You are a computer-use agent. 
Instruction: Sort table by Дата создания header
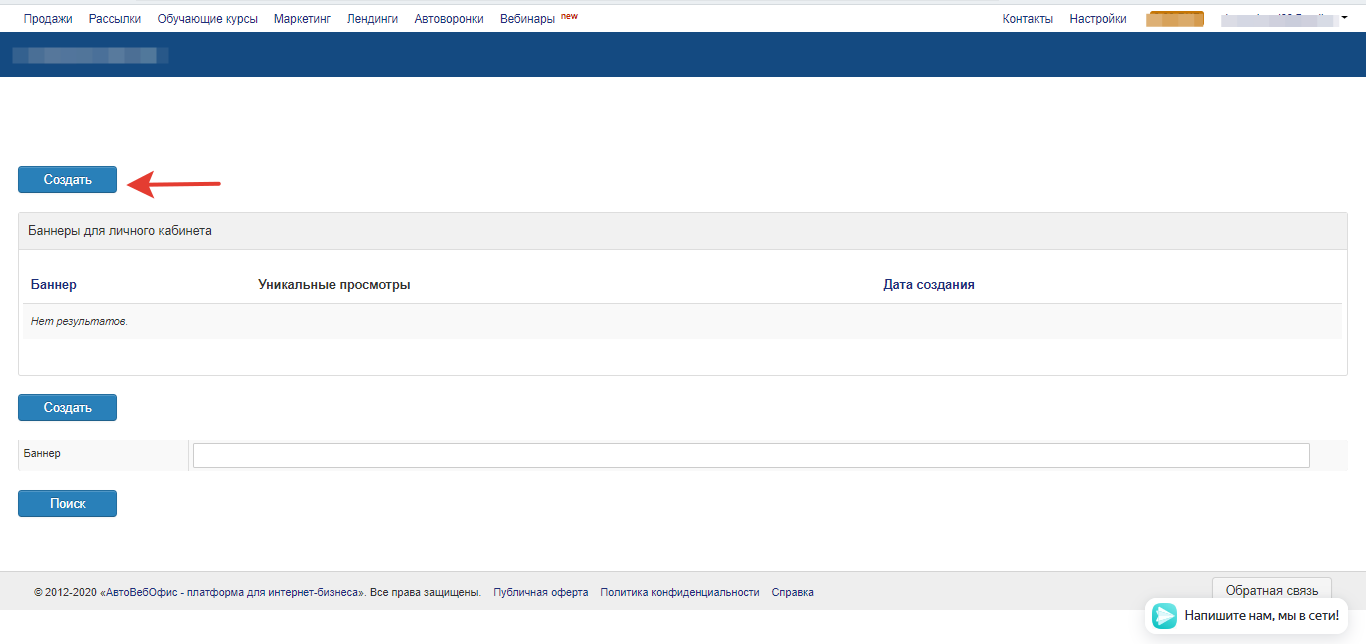pos(928,285)
